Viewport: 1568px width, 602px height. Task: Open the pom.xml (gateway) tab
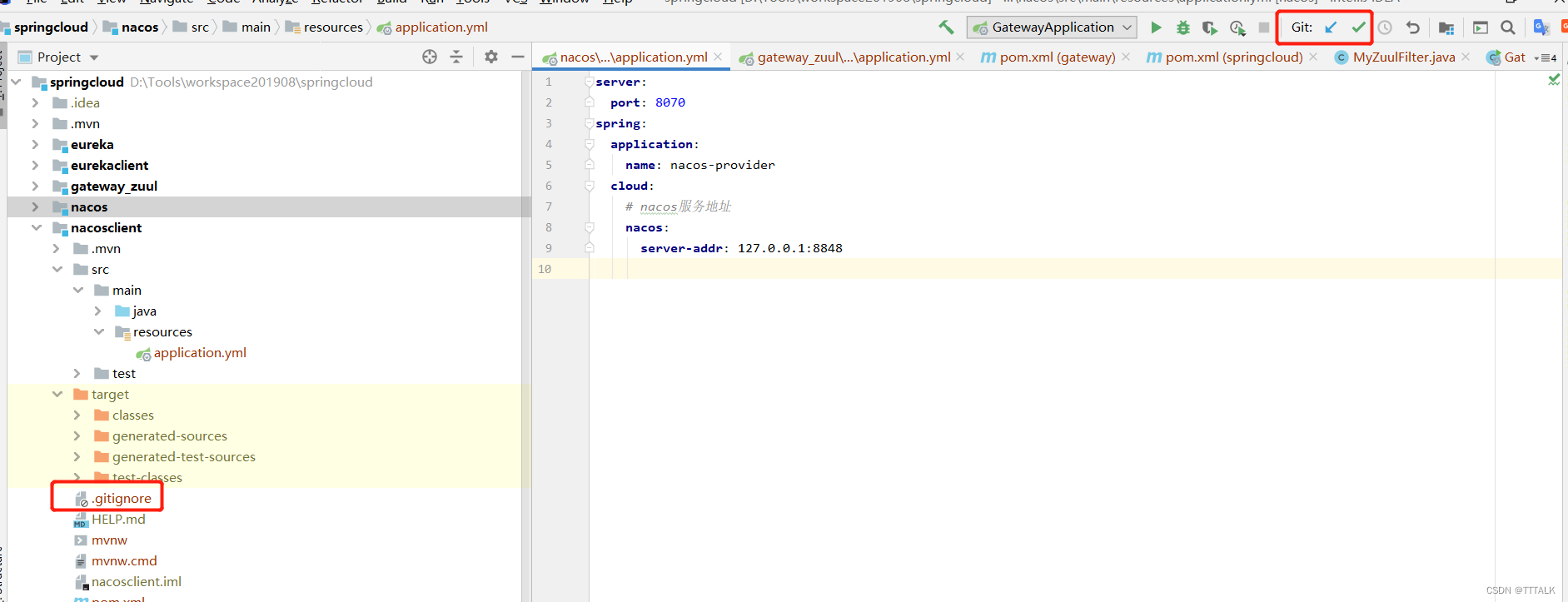tap(1057, 57)
